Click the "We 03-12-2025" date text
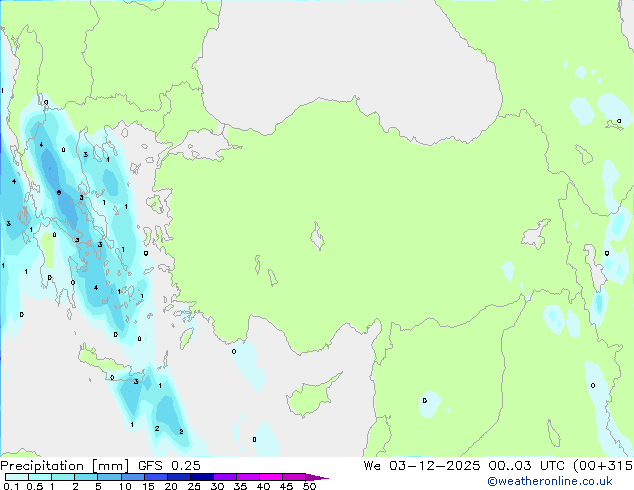The width and height of the screenshot is (634, 490). click(x=422, y=466)
